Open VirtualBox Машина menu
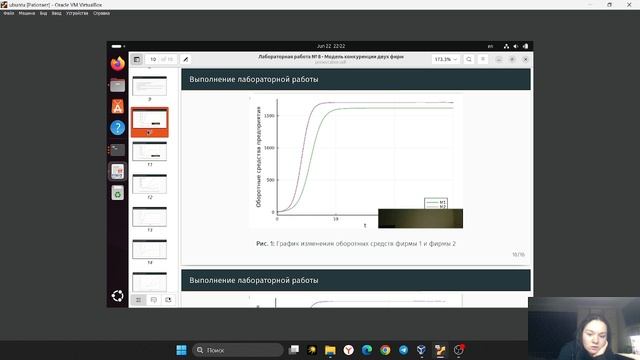Image resolution: width=640 pixels, height=360 pixels. click(27, 13)
